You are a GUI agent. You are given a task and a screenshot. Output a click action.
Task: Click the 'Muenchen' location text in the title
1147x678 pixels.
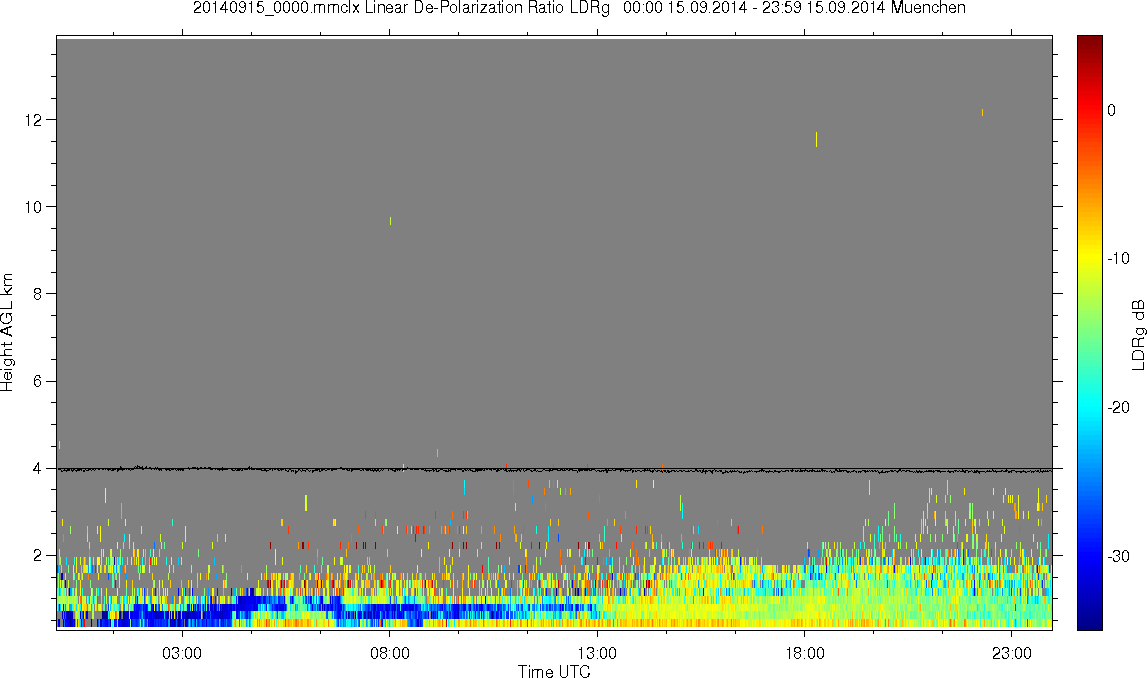[928, 8]
